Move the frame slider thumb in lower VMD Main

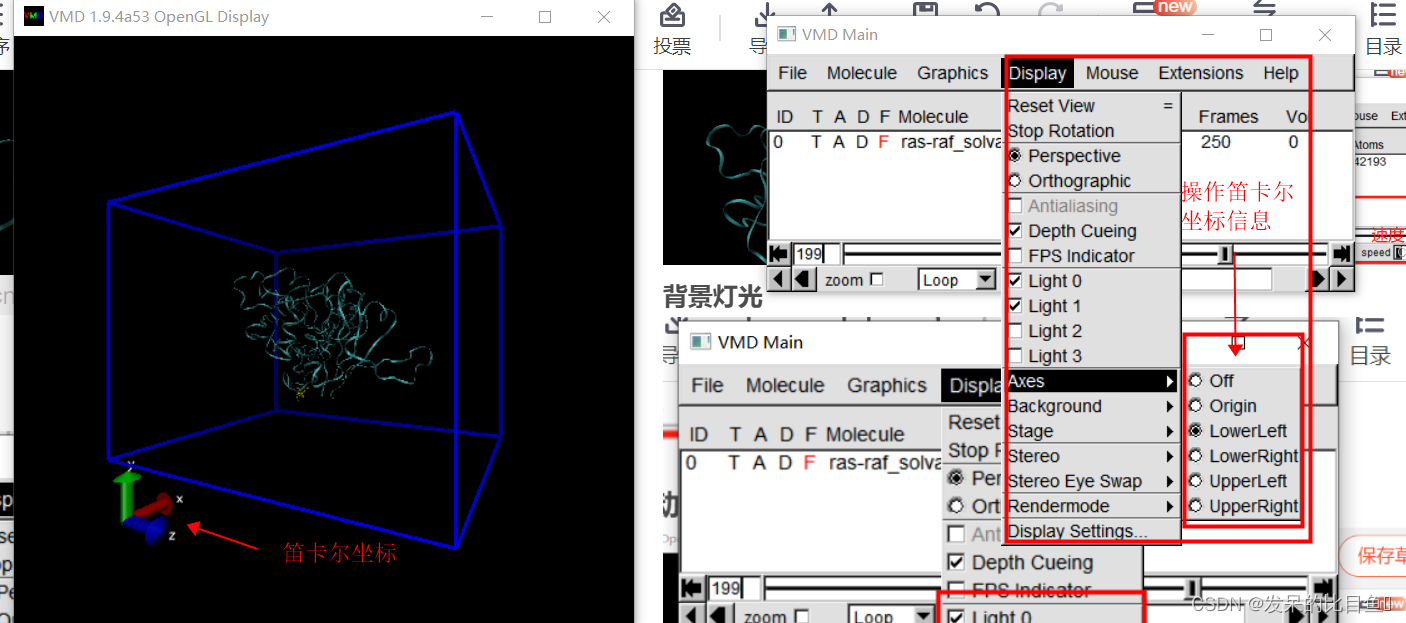(x=1192, y=588)
